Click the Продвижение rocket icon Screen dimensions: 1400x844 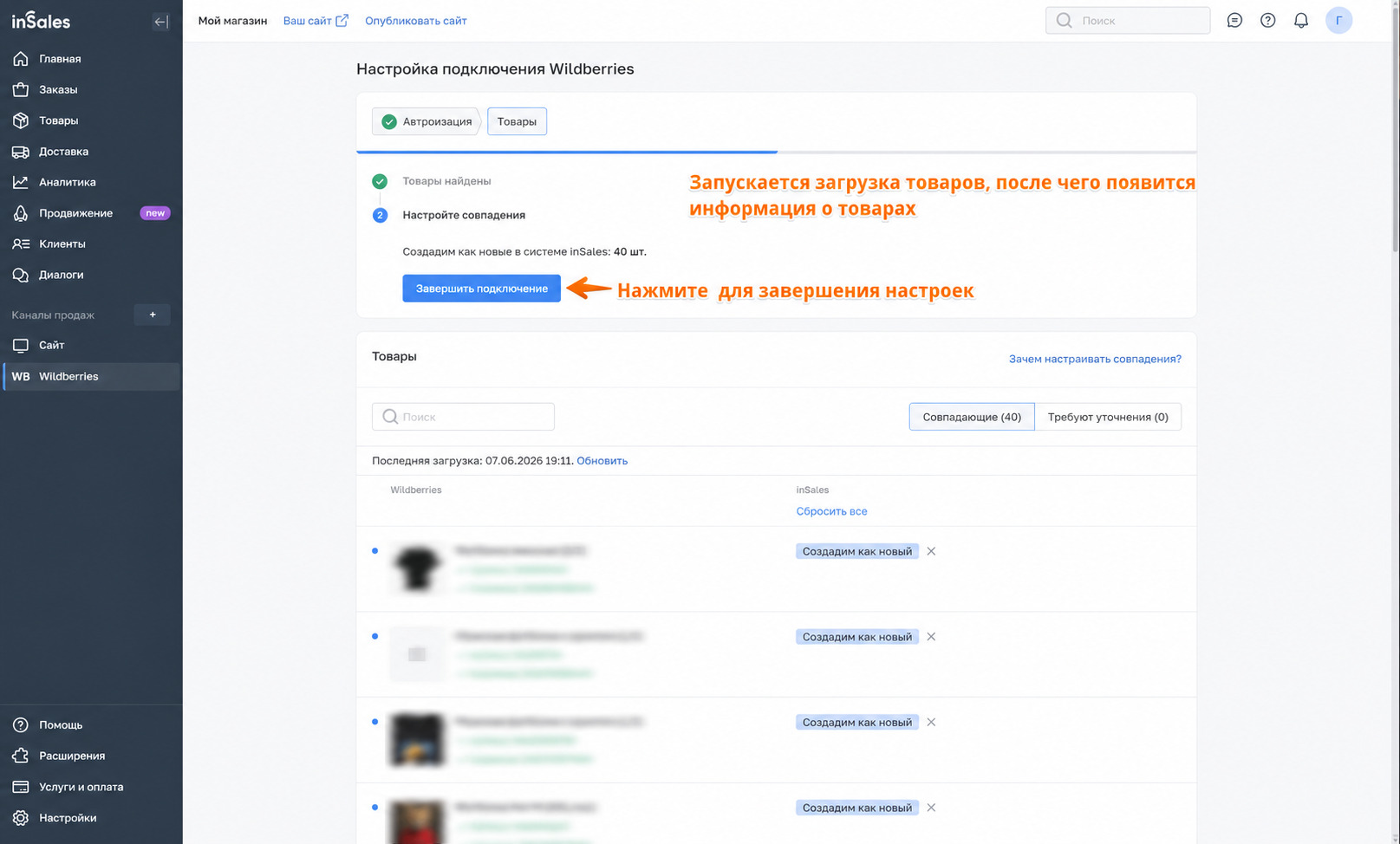[x=21, y=213]
